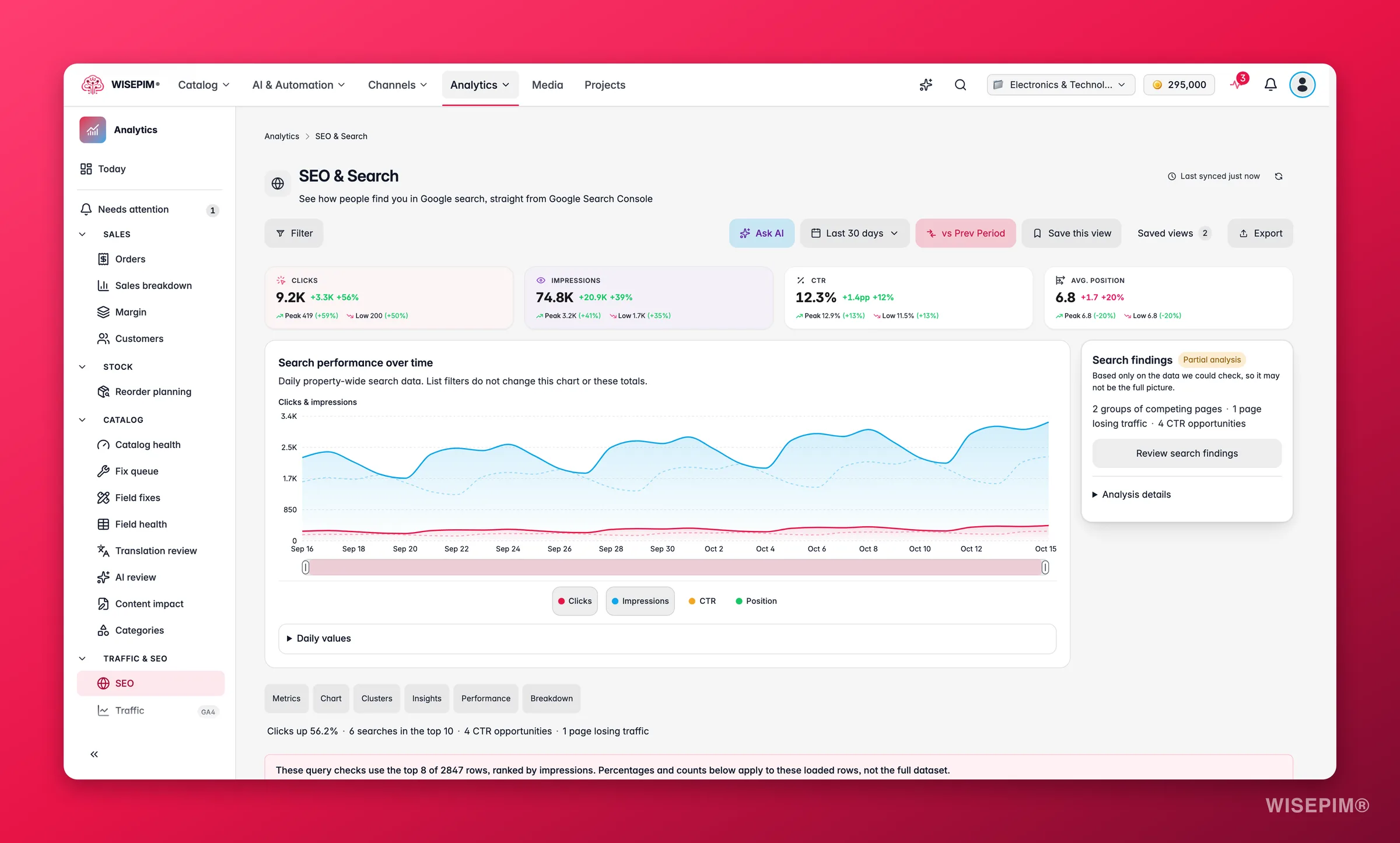Select the Clicks metric card
Image resolution: width=1400 pixels, height=843 pixels.
click(389, 298)
